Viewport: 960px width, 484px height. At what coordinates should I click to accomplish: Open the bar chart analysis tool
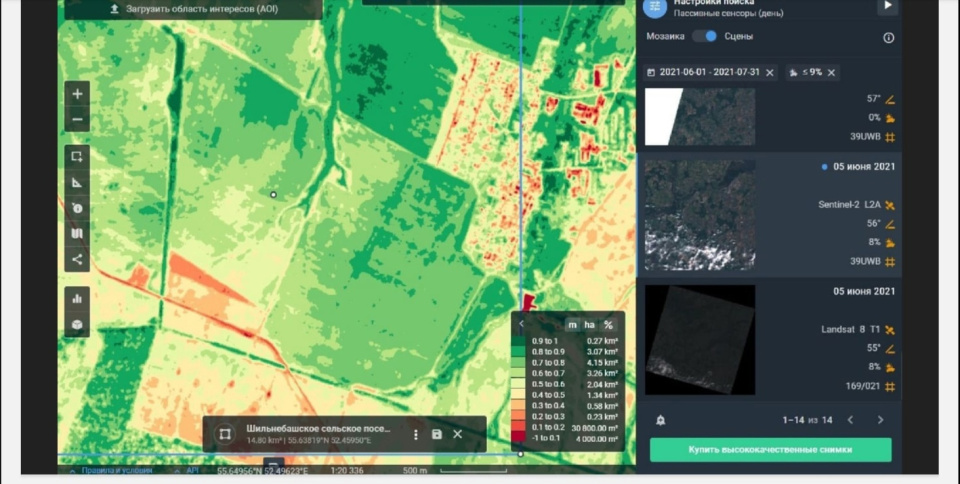pos(77,299)
